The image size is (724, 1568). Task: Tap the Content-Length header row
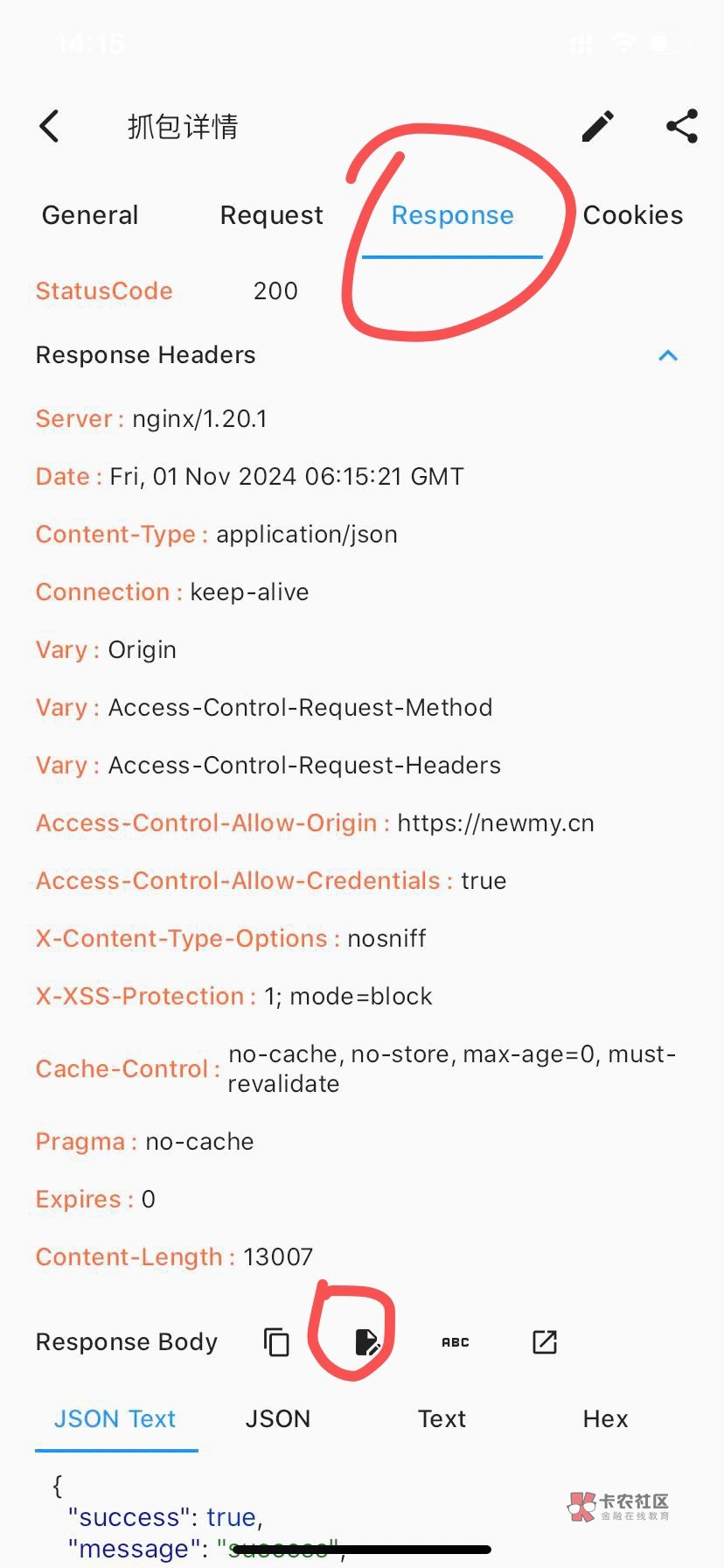pos(175,1257)
